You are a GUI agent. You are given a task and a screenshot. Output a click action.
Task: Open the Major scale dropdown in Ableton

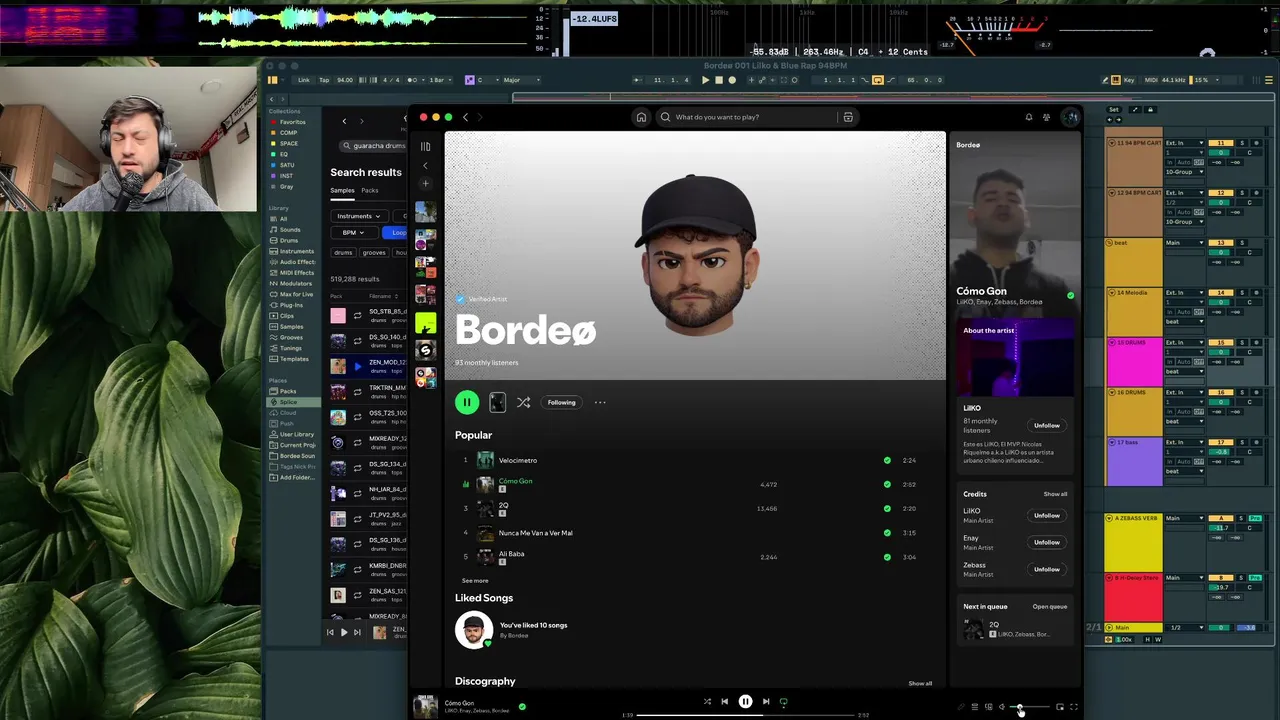522,80
